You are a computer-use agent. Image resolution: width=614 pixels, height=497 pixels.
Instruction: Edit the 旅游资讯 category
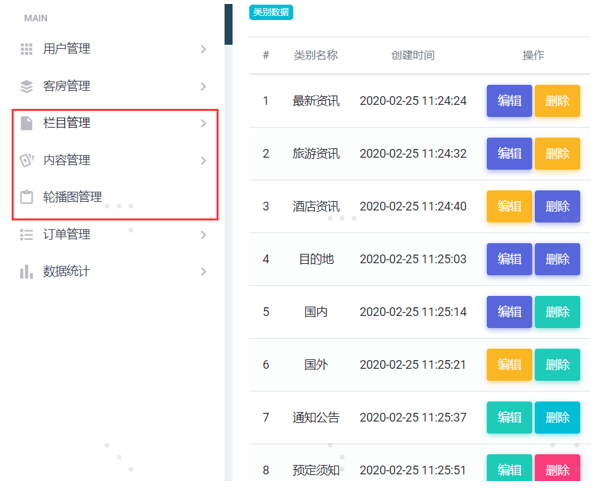tap(509, 154)
